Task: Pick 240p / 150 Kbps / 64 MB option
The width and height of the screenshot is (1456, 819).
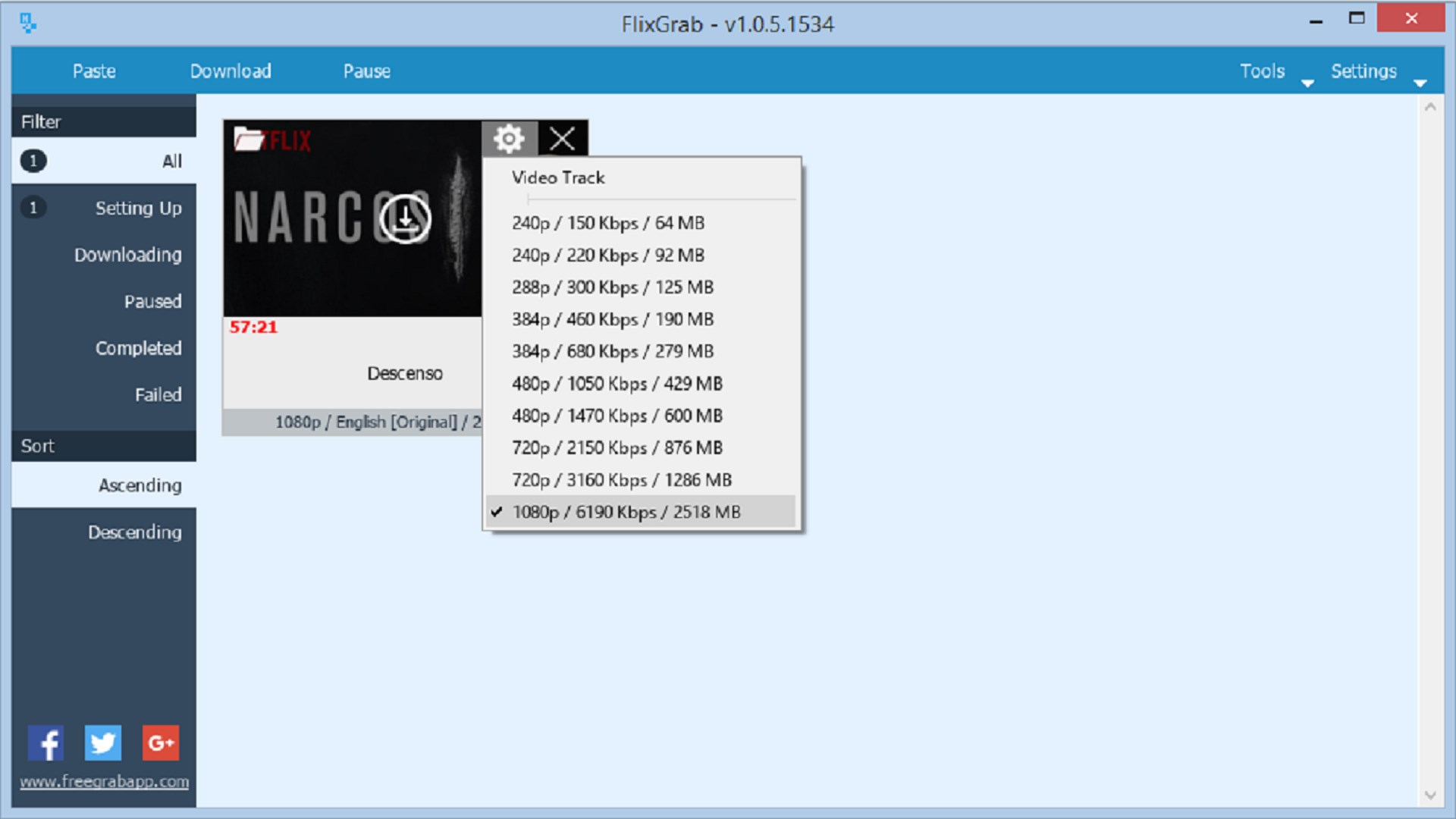Action: point(608,223)
